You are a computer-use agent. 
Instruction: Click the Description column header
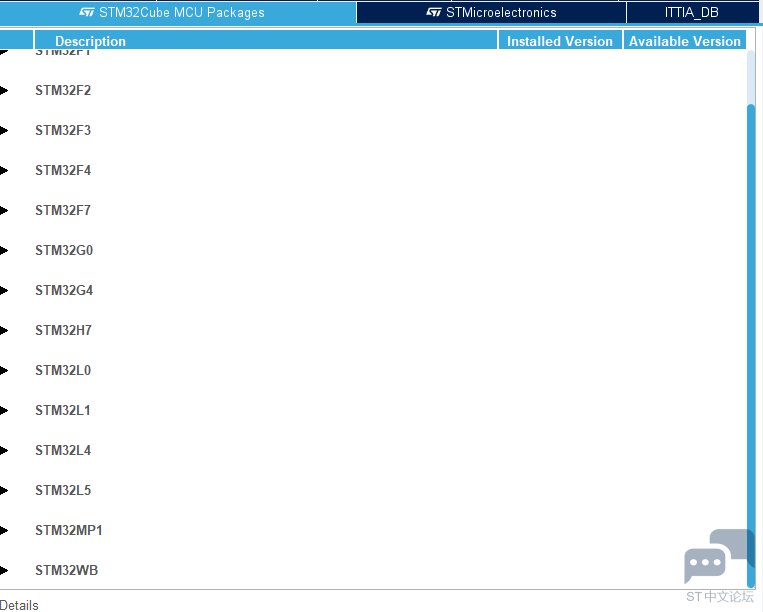[x=266, y=41]
